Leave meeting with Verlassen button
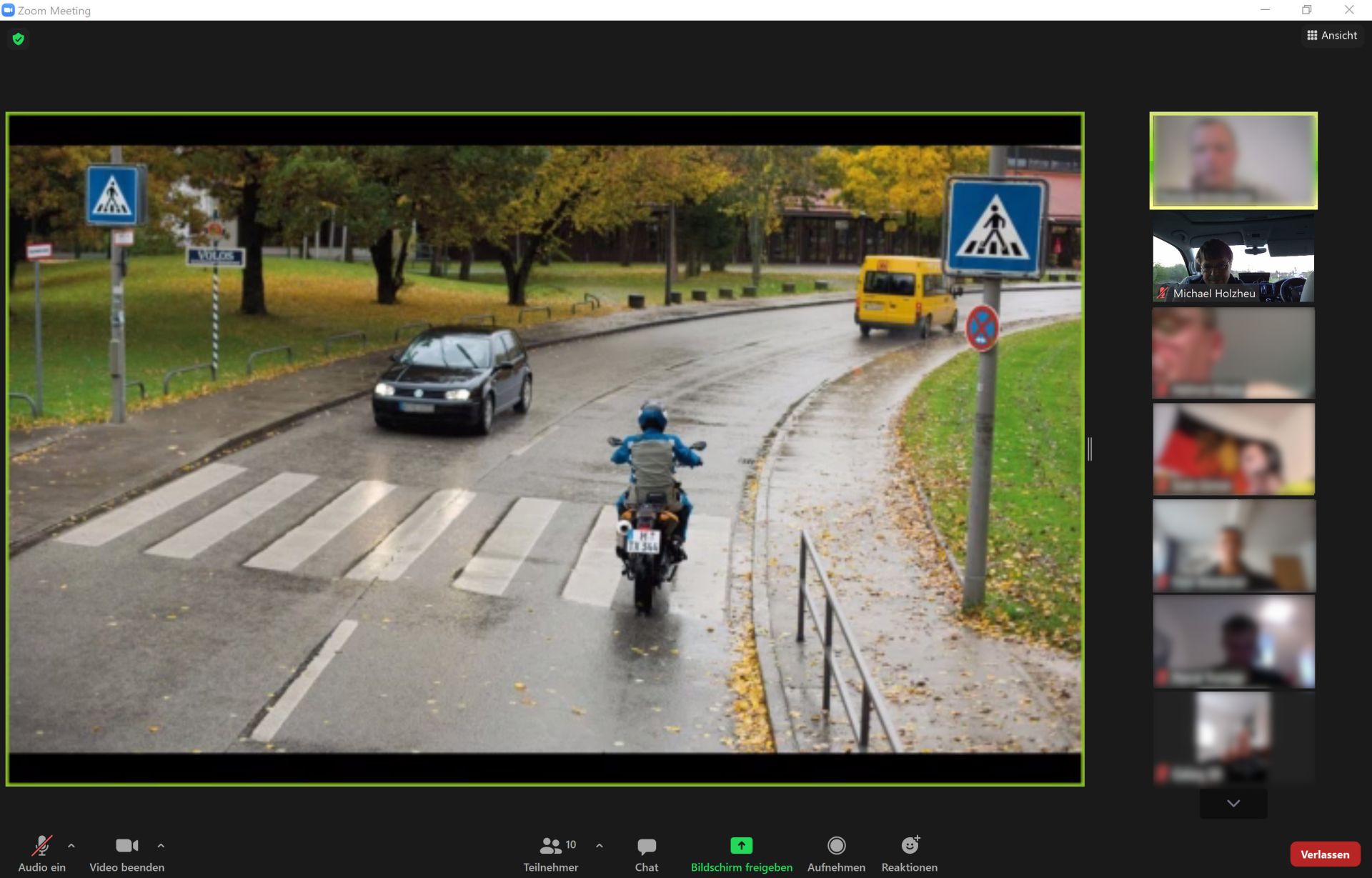Viewport: 1372px width, 878px height. pos(1324,854)
